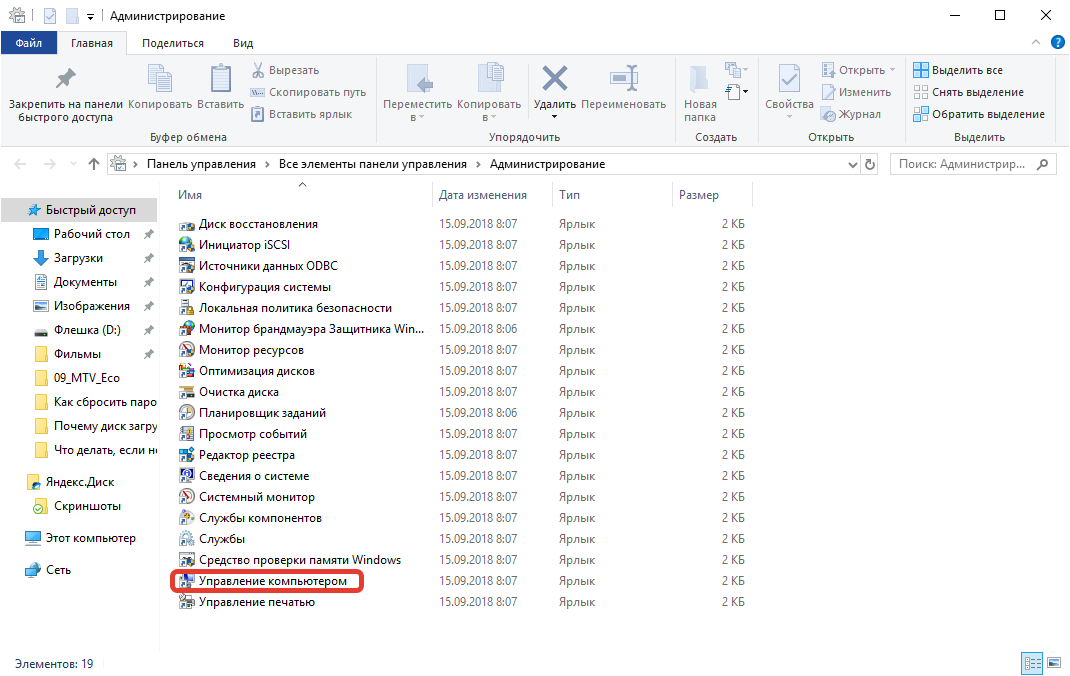Click the Свойства properties icon

789,79
